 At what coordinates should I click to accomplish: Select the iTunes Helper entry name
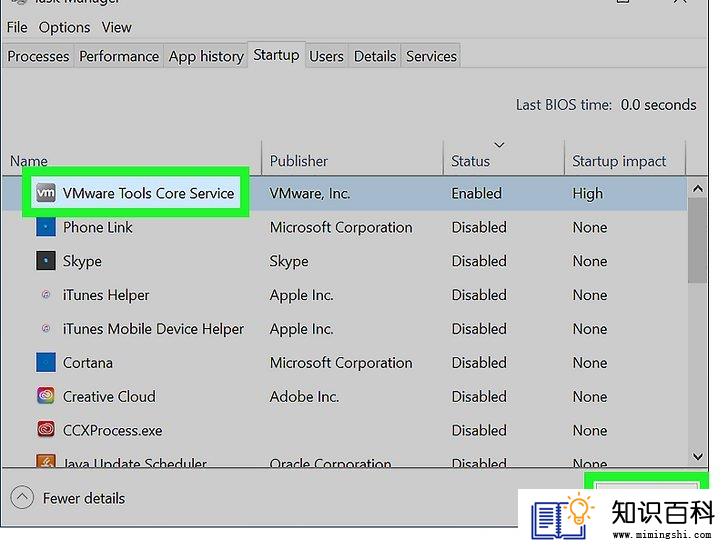pos(106,295)
